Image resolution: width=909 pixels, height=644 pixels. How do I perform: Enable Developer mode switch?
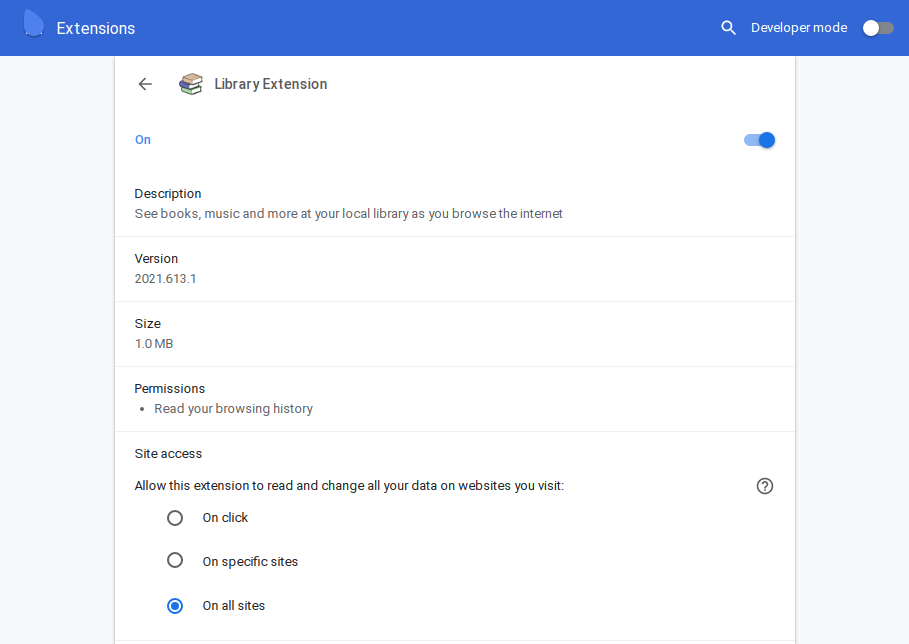click(878, 28)
